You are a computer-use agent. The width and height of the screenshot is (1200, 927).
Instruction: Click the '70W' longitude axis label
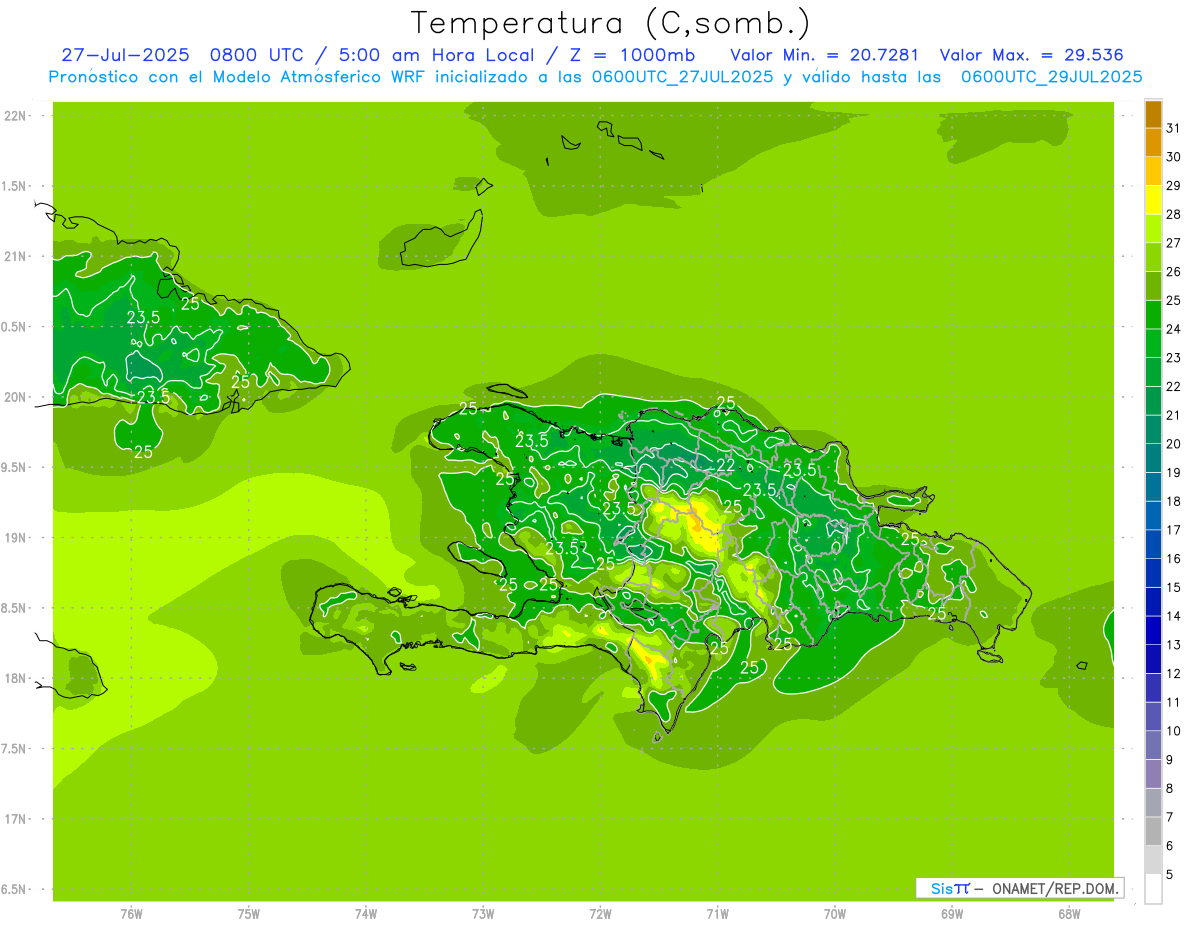coord(835,914)
